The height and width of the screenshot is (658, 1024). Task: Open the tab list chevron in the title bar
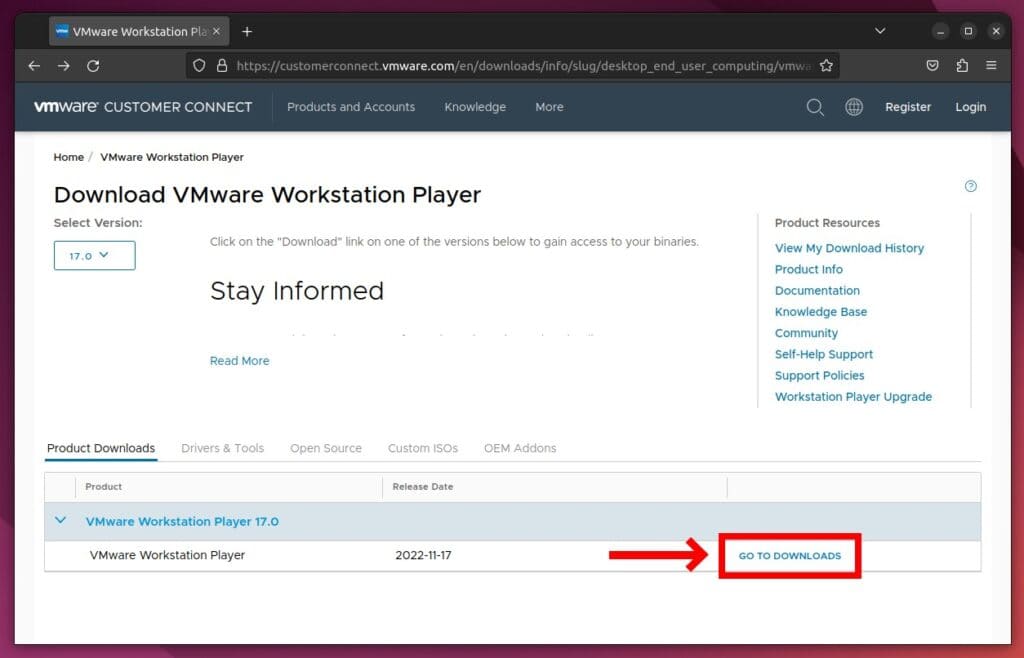pyautogui.click(x=878, y=31)
